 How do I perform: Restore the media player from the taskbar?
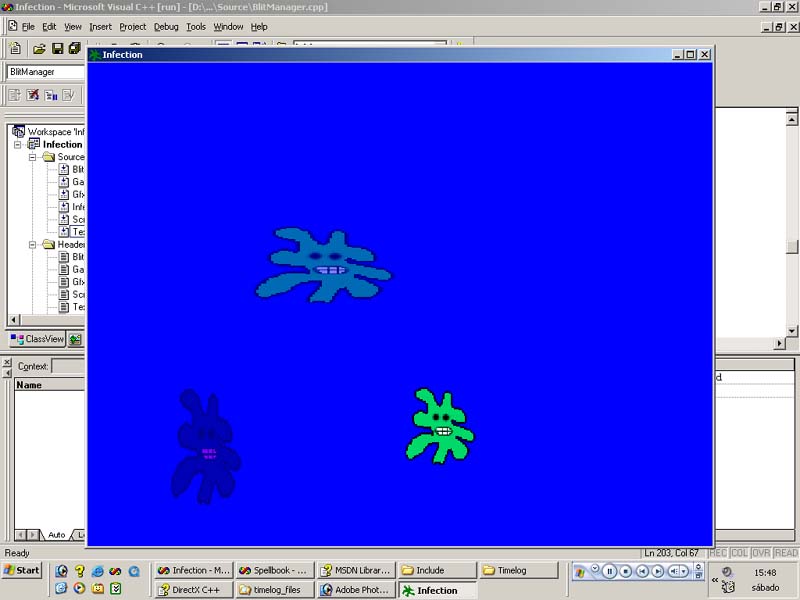[x=698, y=576]
